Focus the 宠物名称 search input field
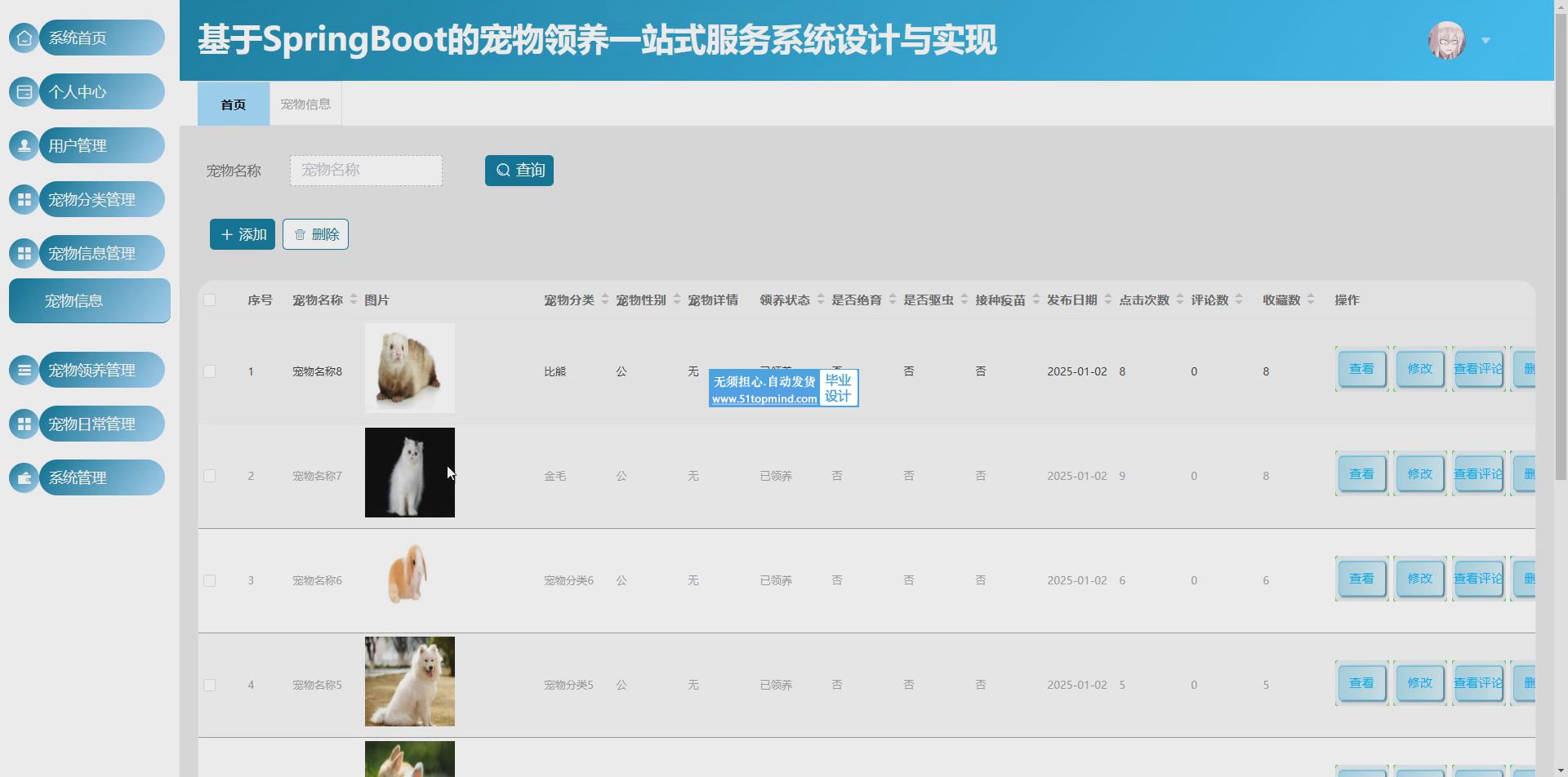 [366, 171]
